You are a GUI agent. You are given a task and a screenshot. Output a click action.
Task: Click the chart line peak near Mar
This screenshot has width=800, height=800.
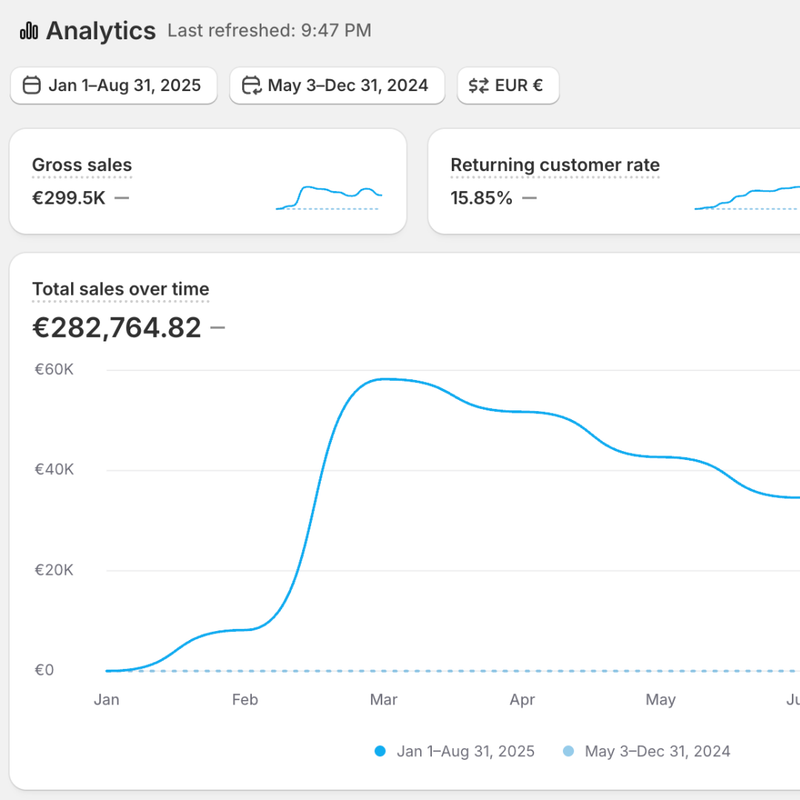click(384, 380)
